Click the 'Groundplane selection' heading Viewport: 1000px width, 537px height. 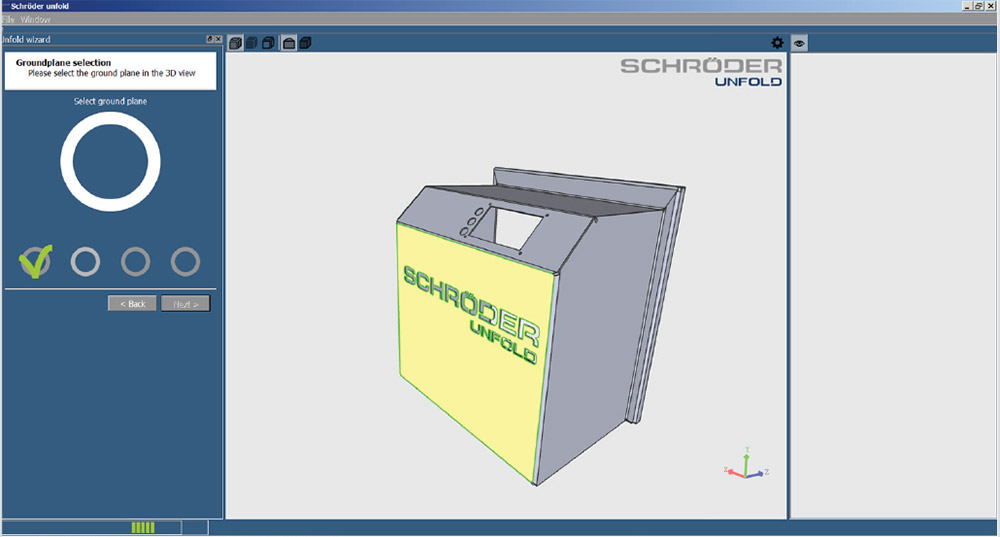[x=63, y=63]
